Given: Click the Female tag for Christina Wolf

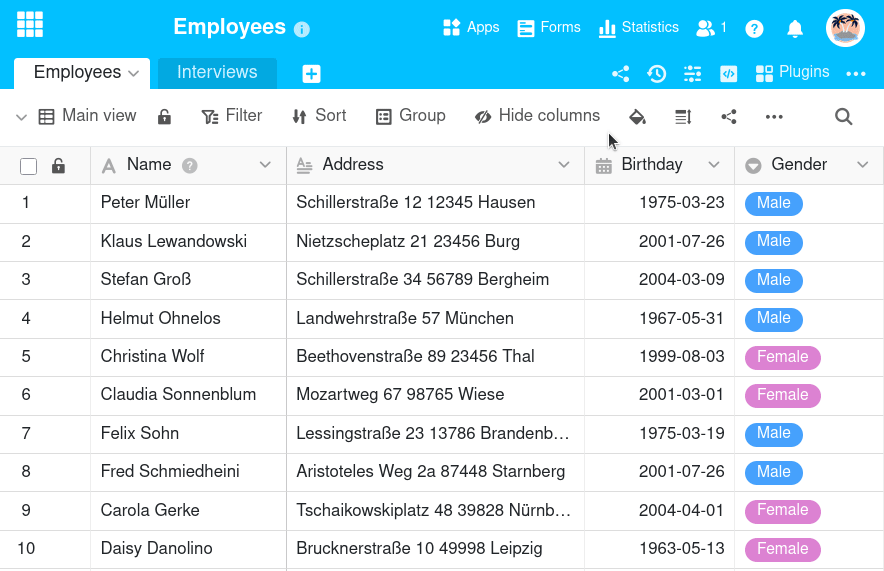Looking at the screenshot, I should pos(782,357).
